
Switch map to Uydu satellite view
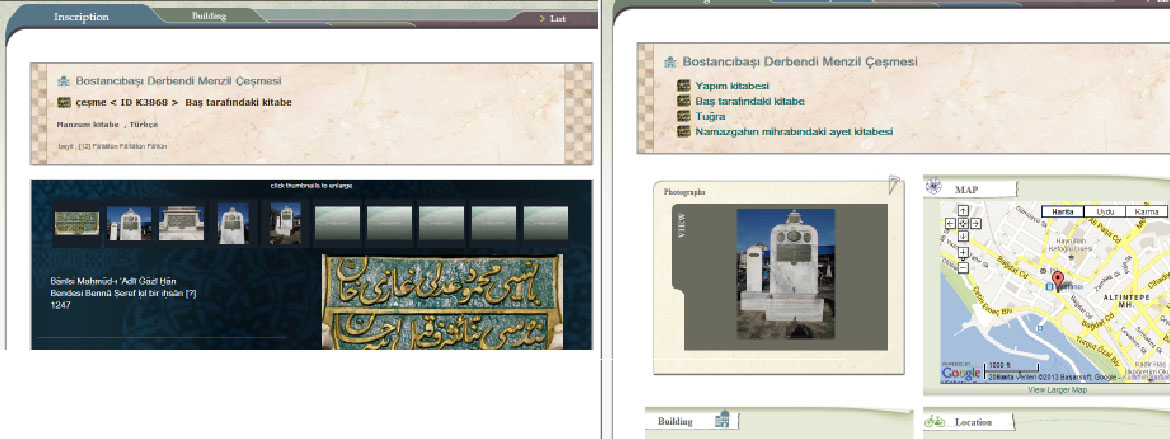click(1105, 211)
